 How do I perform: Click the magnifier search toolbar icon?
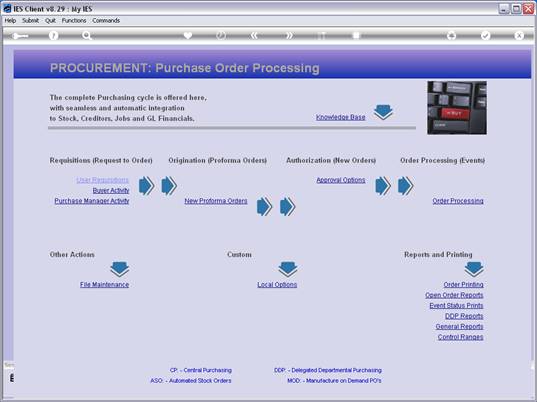coord(87,35)
